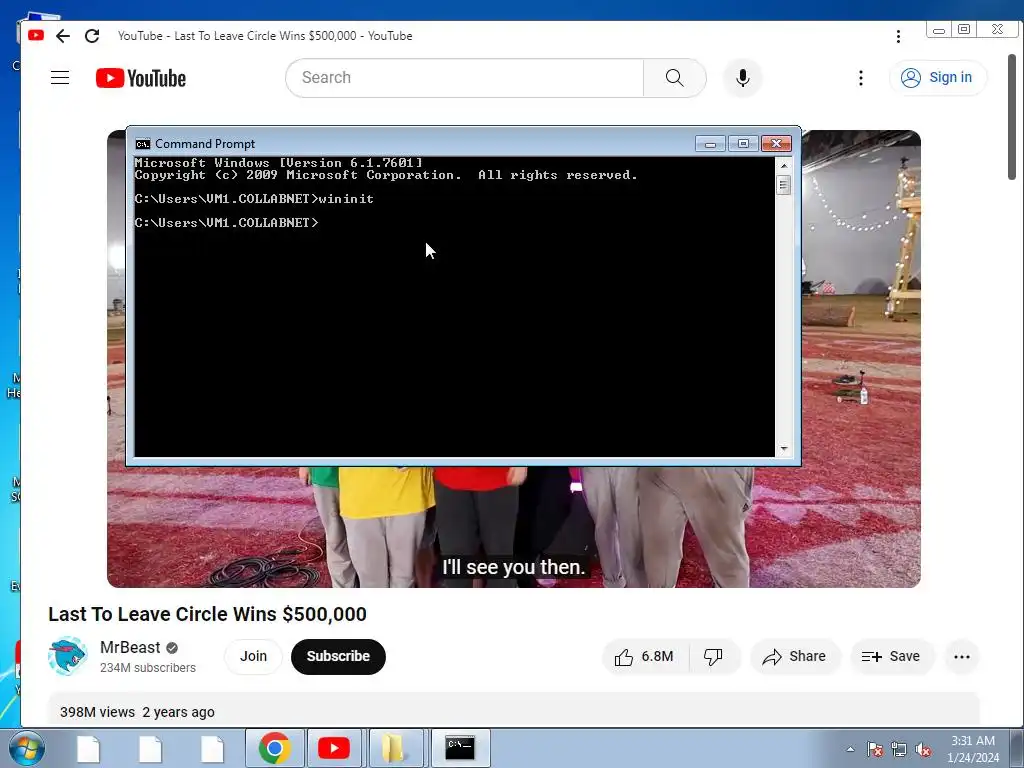Sign in to YouTube
This screenshot has width=1024, height=768.
click(x=938, y=78)
